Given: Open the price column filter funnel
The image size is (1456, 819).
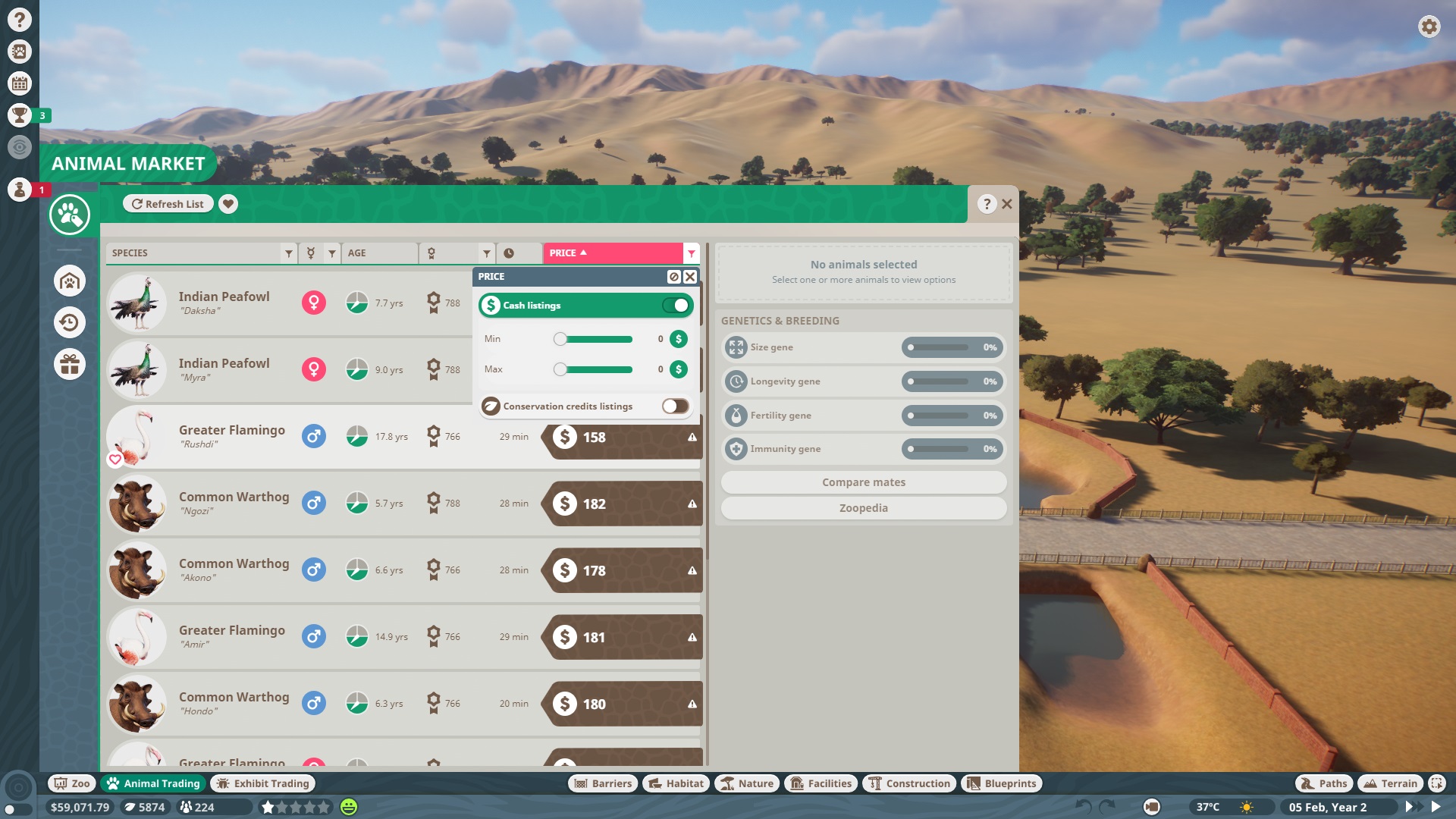Looking at the screenshot, I should tap(691, 253).
